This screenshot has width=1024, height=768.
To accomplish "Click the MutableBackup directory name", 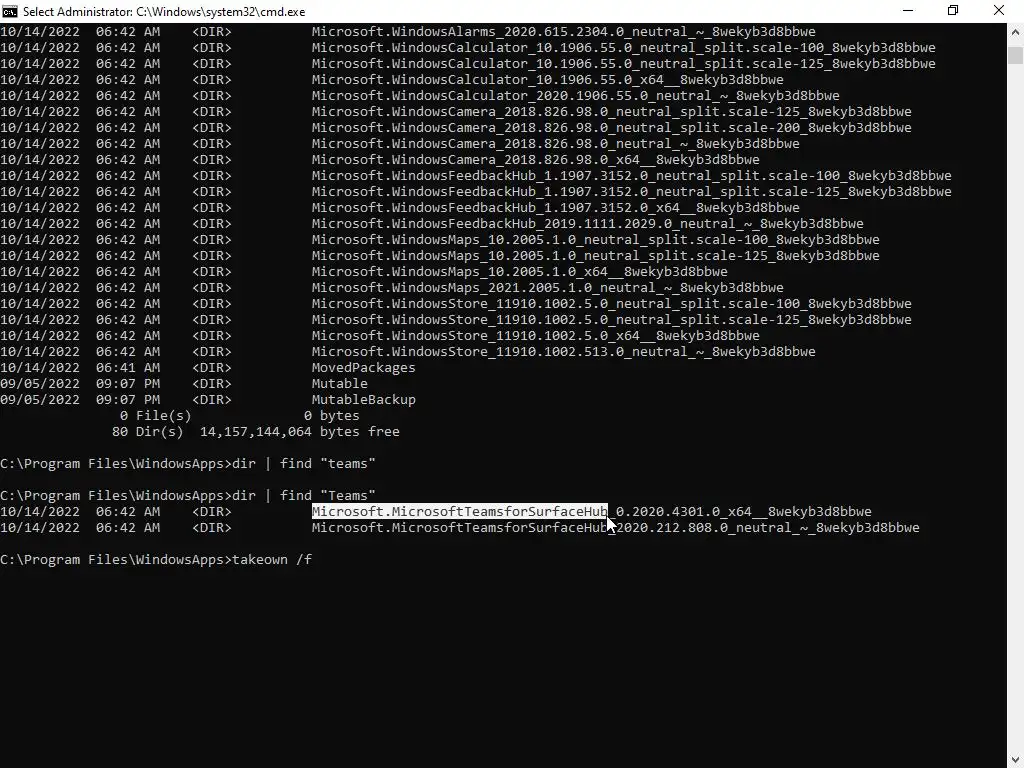I will point(363,400).
